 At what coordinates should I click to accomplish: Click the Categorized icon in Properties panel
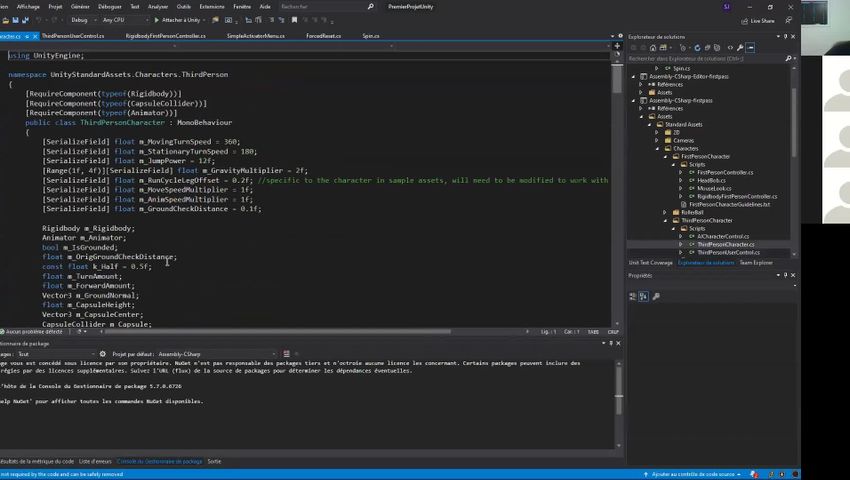(633, 296)
